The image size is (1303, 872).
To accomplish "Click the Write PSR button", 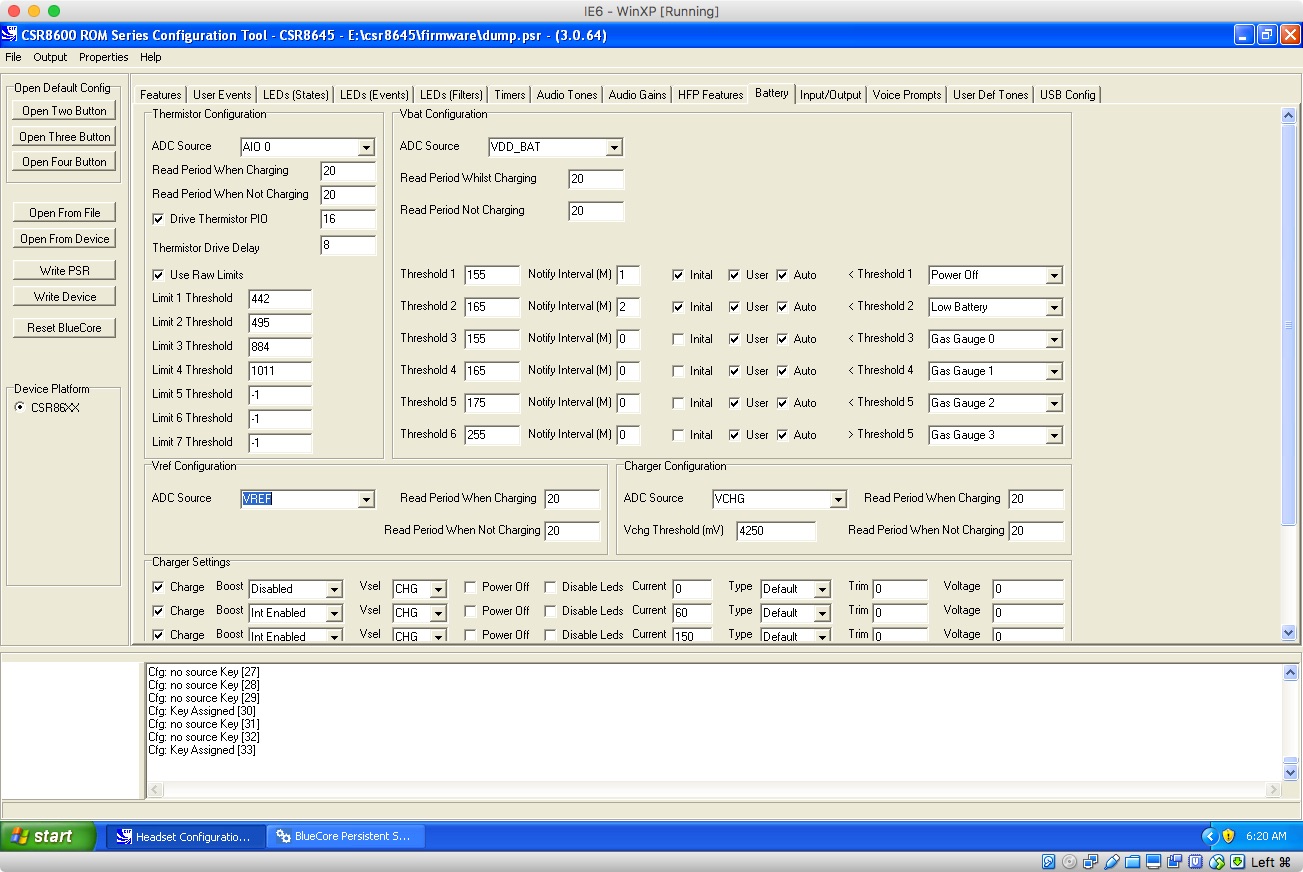I will 65,271.
